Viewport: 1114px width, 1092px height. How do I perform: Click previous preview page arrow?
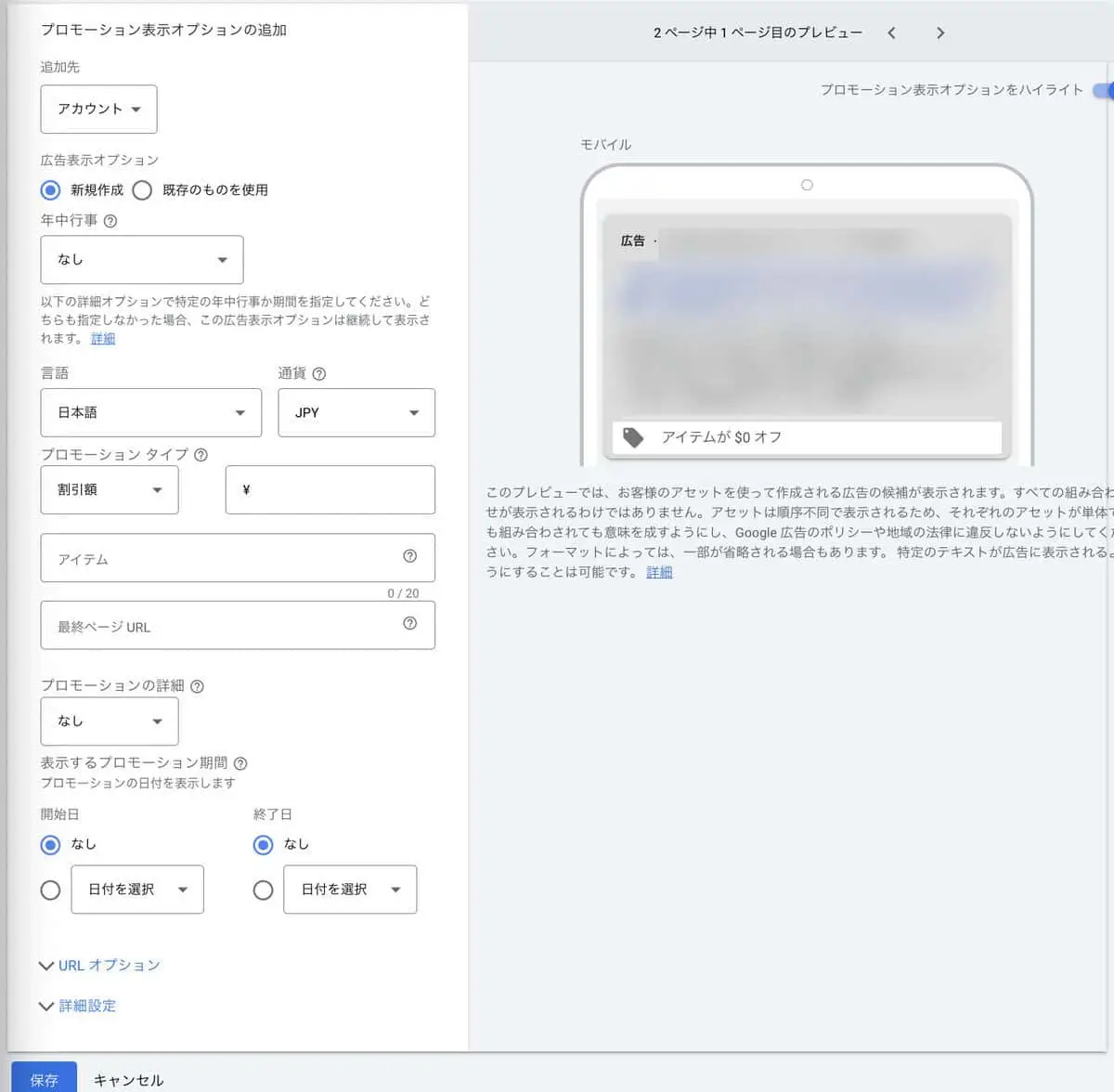891,32
